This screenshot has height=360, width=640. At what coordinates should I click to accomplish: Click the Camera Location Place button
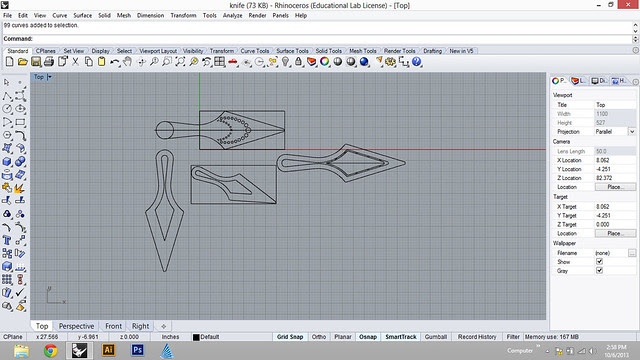pos(615,187)
